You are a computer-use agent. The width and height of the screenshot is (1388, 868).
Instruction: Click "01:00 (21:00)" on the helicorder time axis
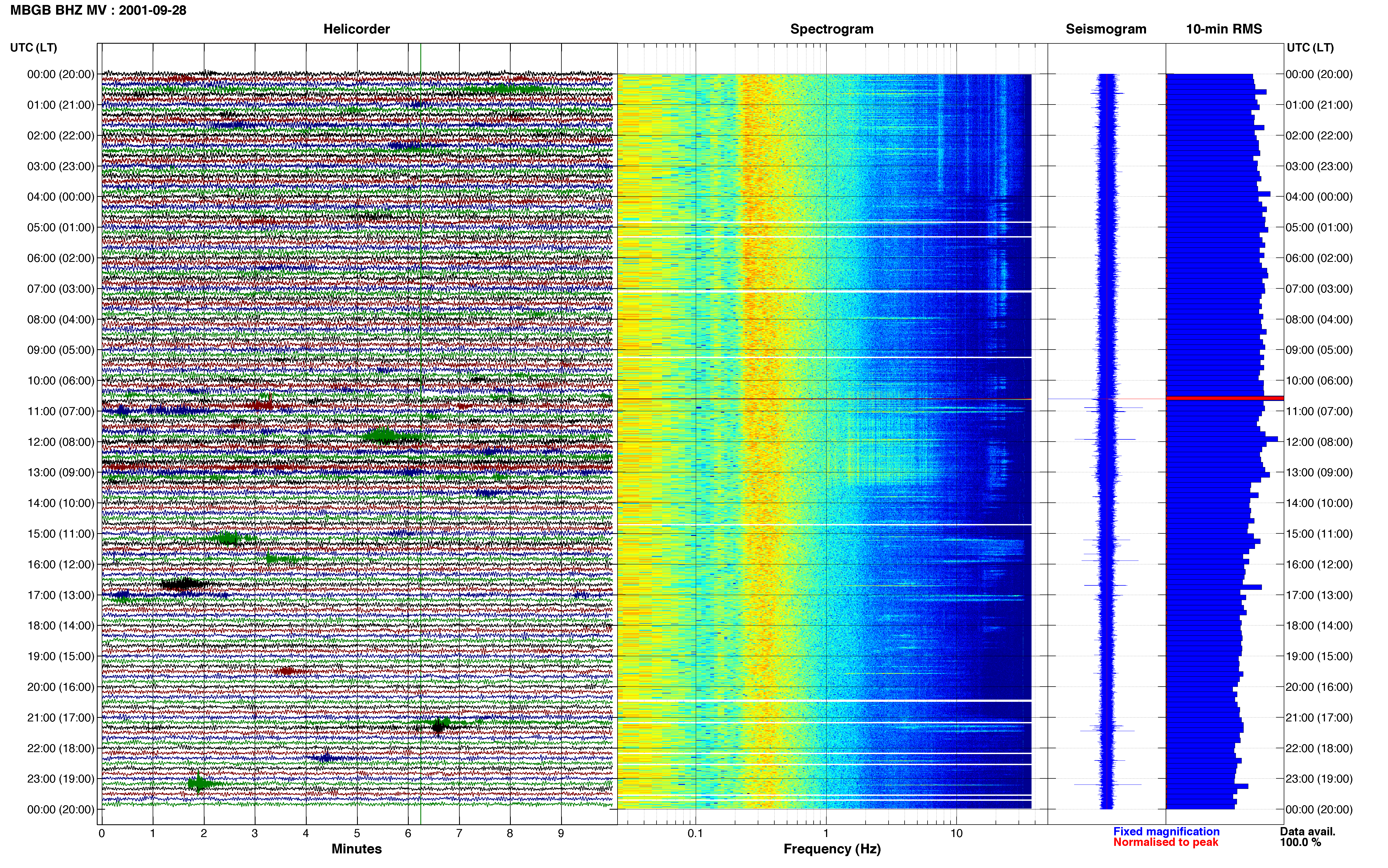pyautogui.click(x=61, y=105)
